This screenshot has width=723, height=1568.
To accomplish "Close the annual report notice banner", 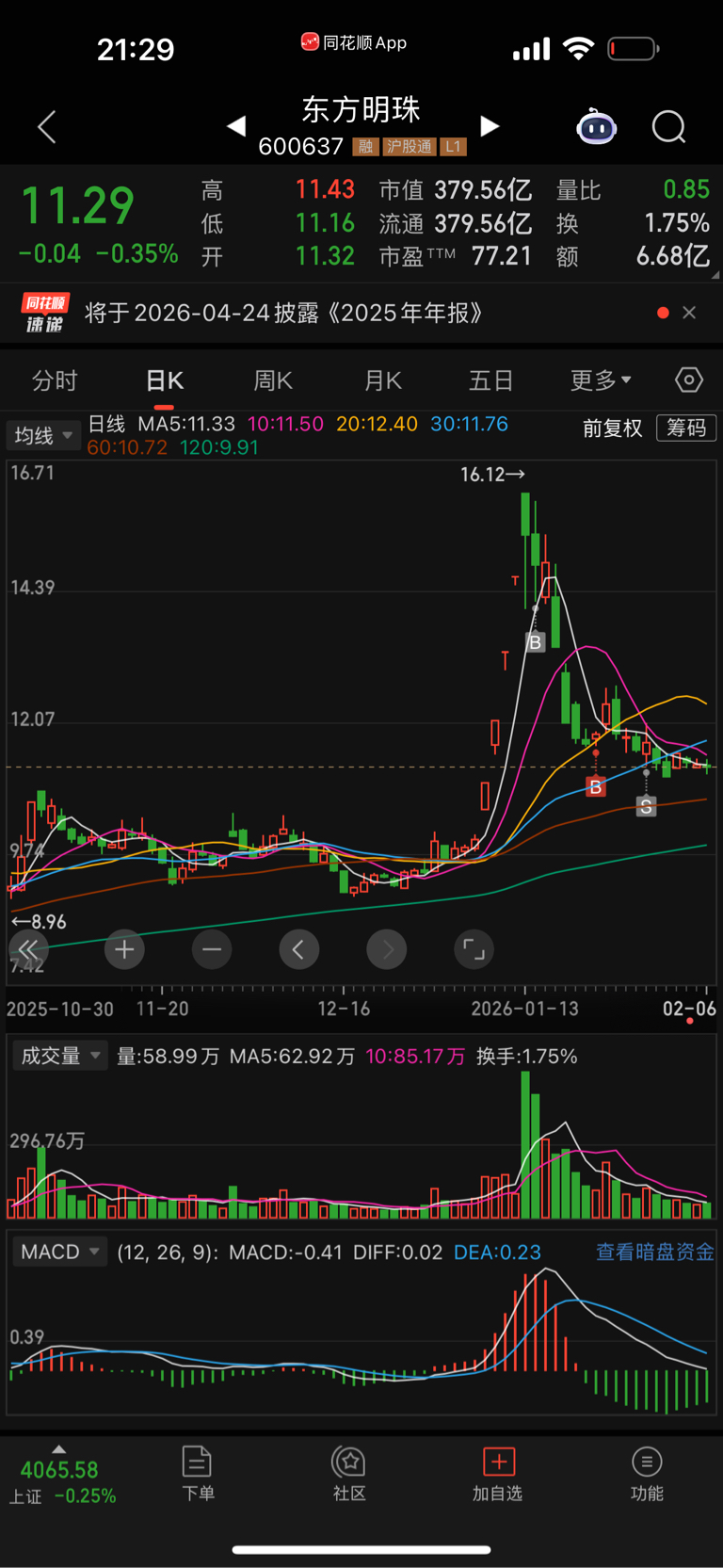I will tap(689, 313).
